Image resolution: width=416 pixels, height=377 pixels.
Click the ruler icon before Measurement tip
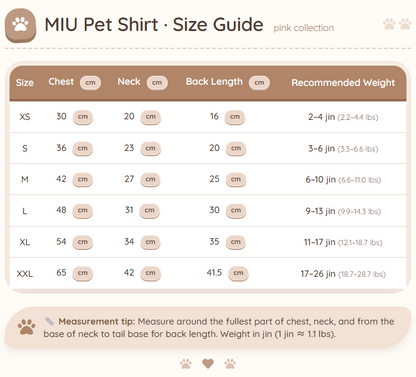(49, 321)
